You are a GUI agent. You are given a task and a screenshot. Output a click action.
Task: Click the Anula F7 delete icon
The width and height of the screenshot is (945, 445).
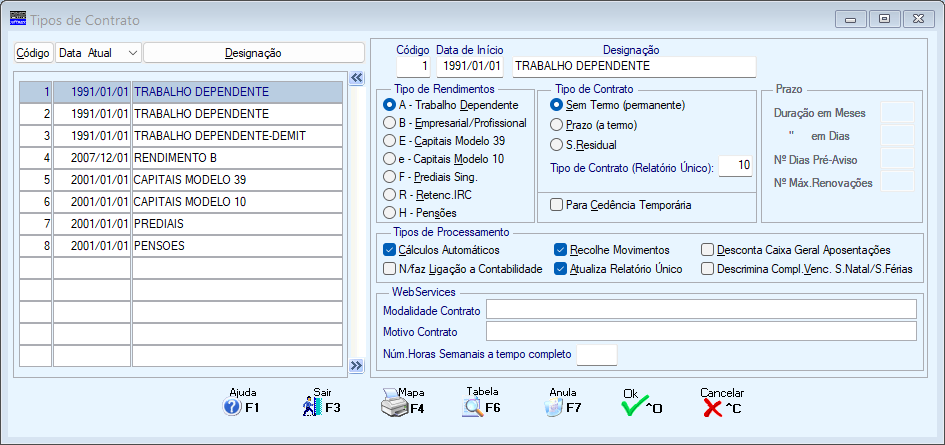tap(553, 408)
